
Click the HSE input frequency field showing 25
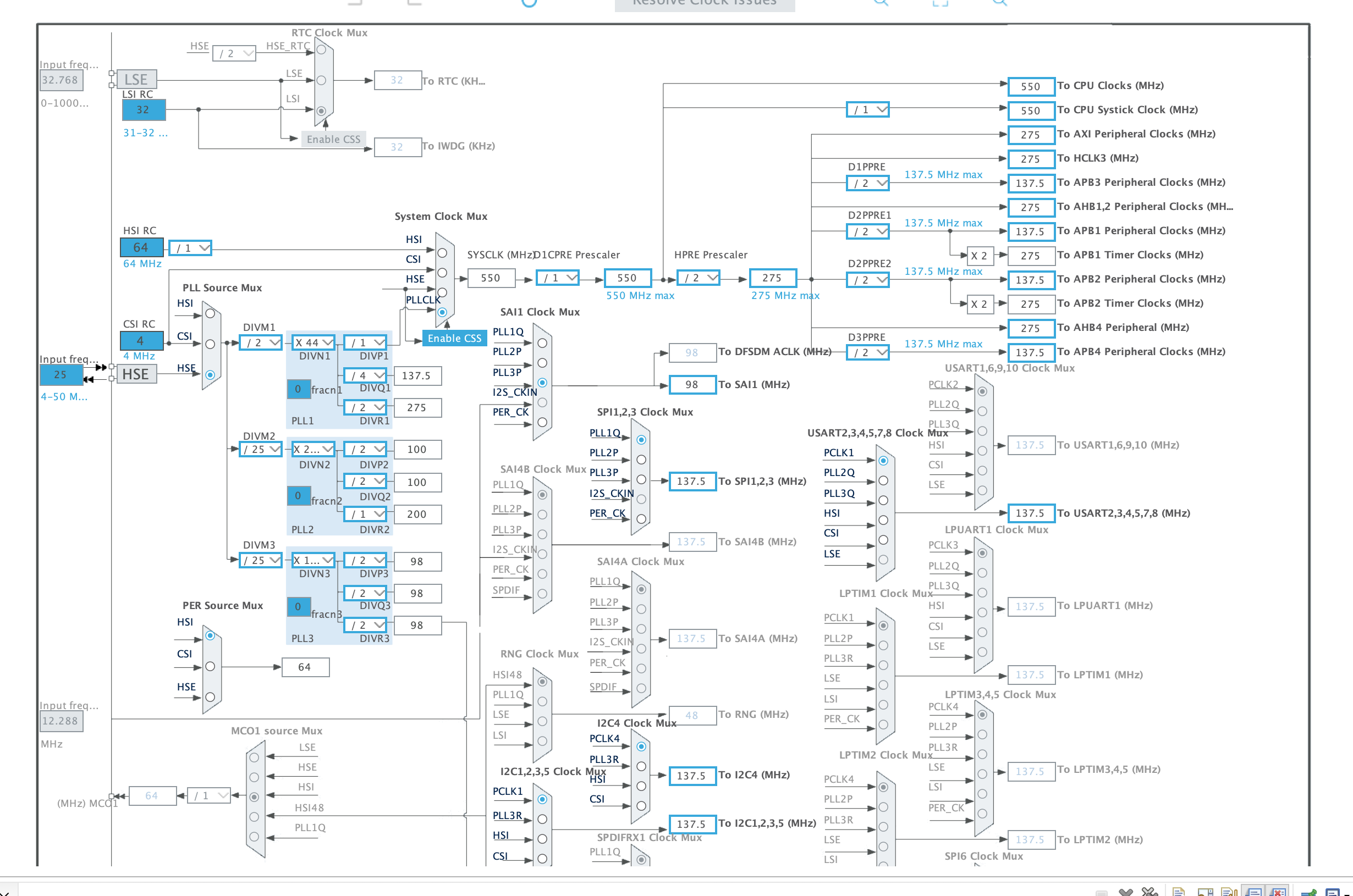[61, 375]
